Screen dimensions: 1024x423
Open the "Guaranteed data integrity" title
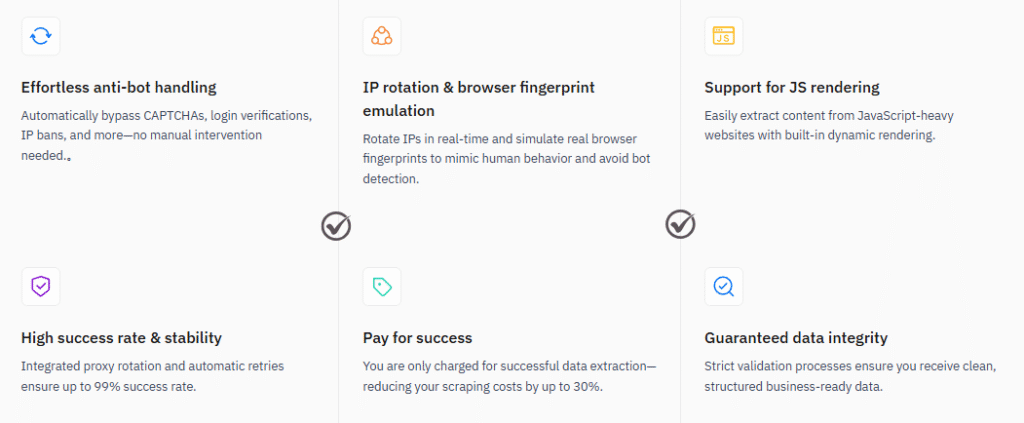(x=796, y=337)
